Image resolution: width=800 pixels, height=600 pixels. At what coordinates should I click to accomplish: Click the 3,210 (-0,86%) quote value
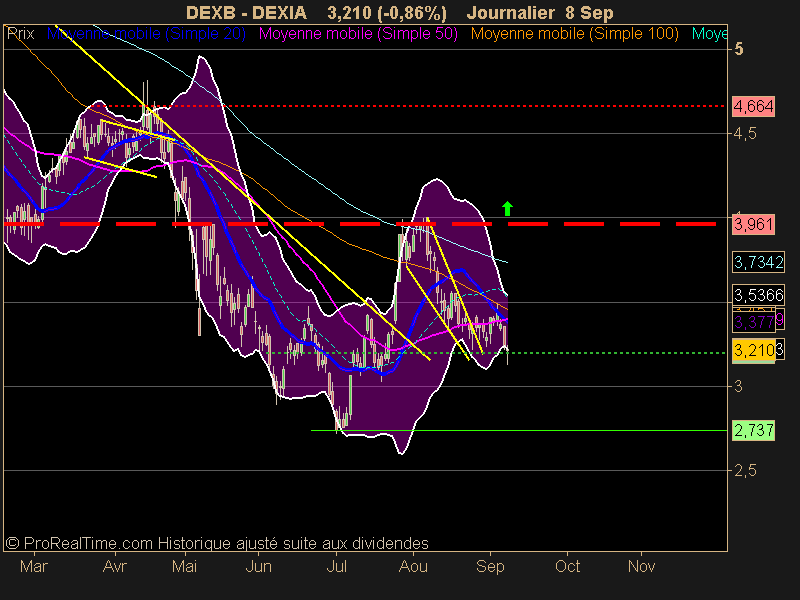pyautogui.click(x=387, y=13)
